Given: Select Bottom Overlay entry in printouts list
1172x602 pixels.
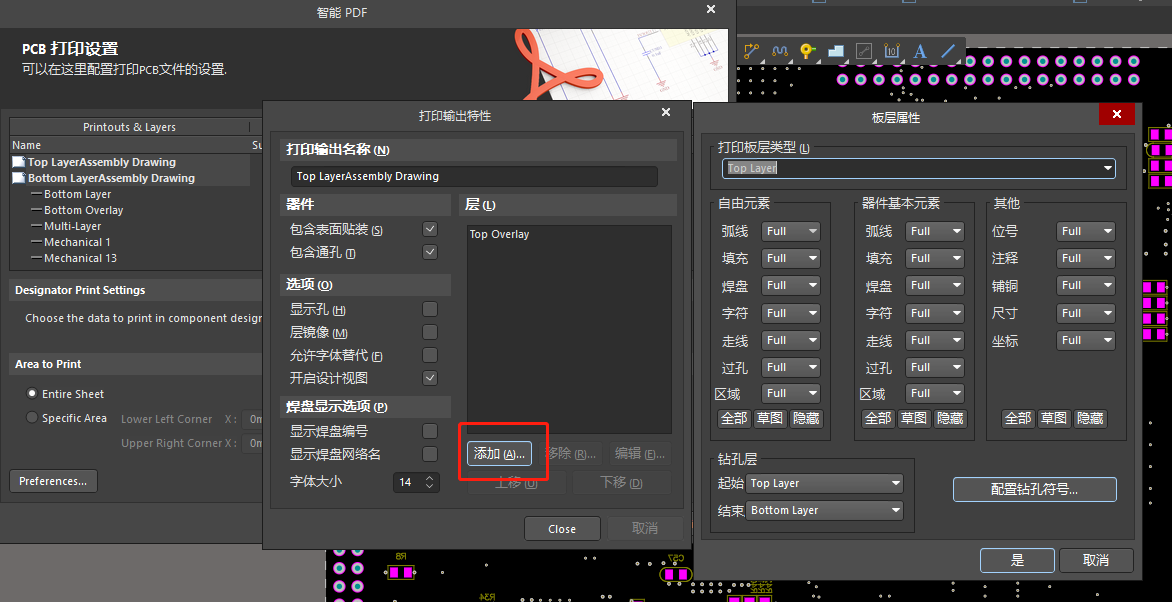Looking at the screenshot, I should pyautogui.click(x=83, y=210).
